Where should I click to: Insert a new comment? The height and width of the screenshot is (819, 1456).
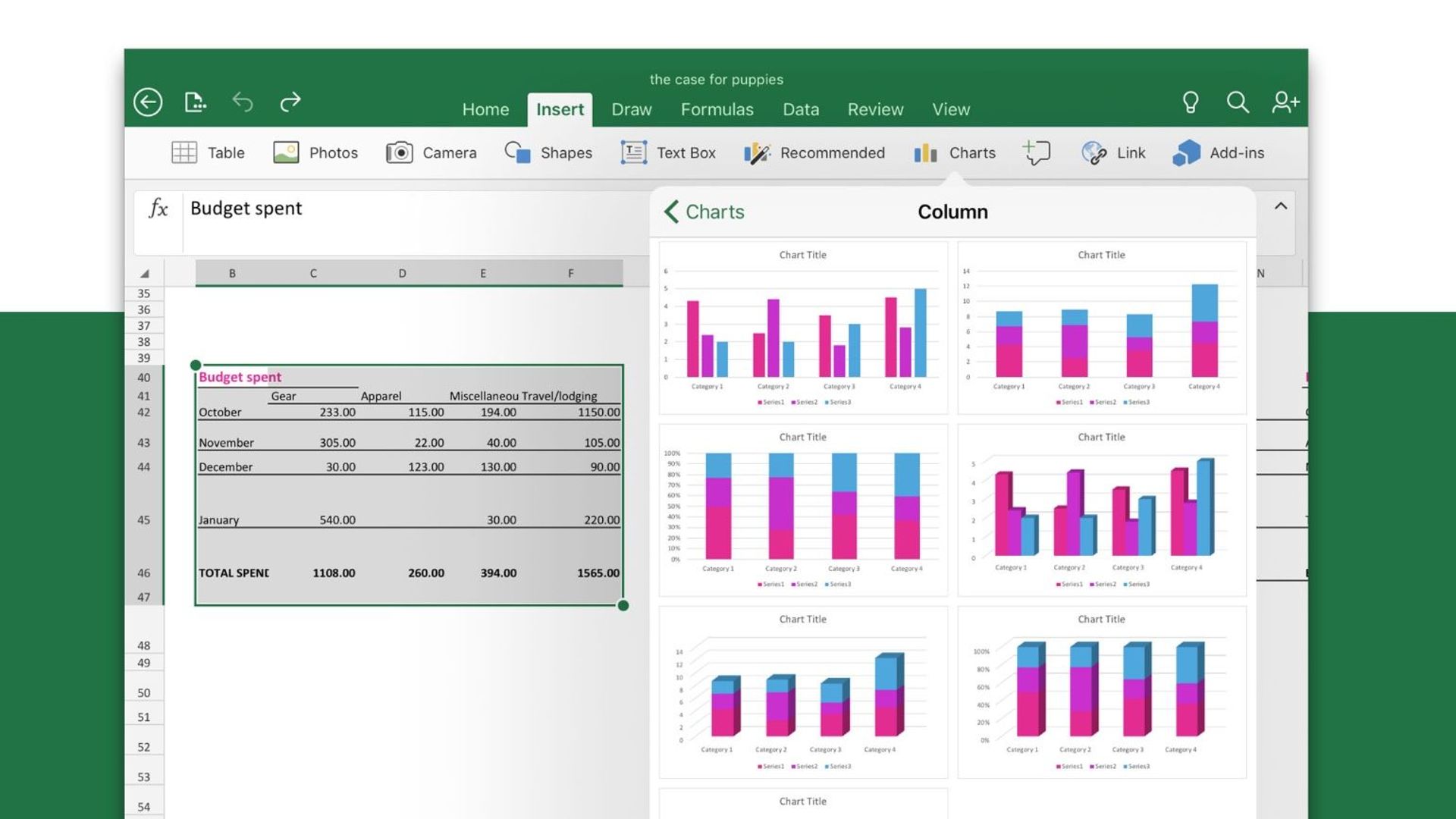pos(1037,152)
